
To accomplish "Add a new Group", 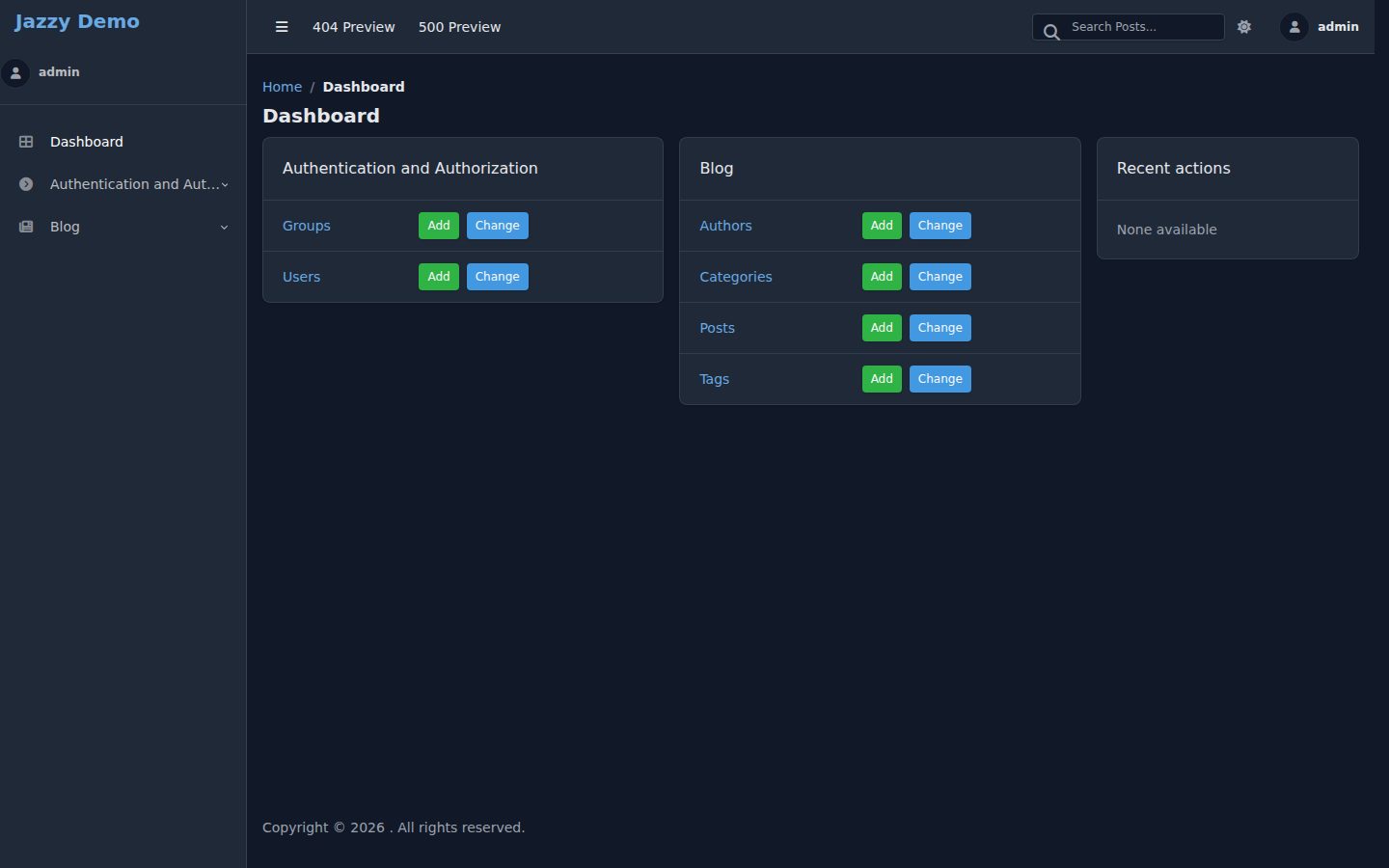I will pos(439,226).
